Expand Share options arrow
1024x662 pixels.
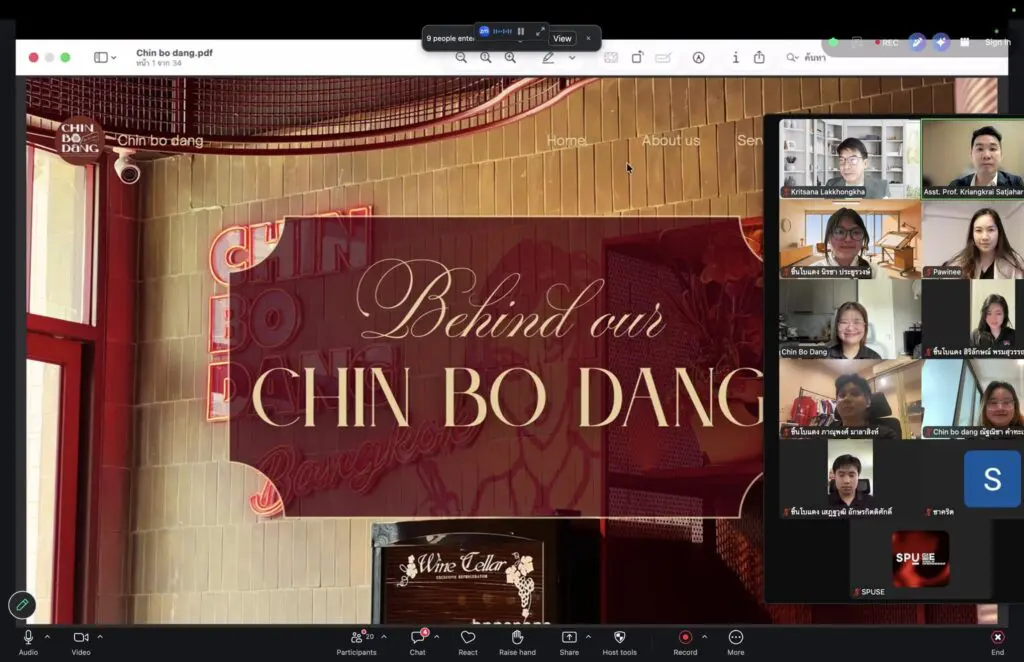click(588, 637)
